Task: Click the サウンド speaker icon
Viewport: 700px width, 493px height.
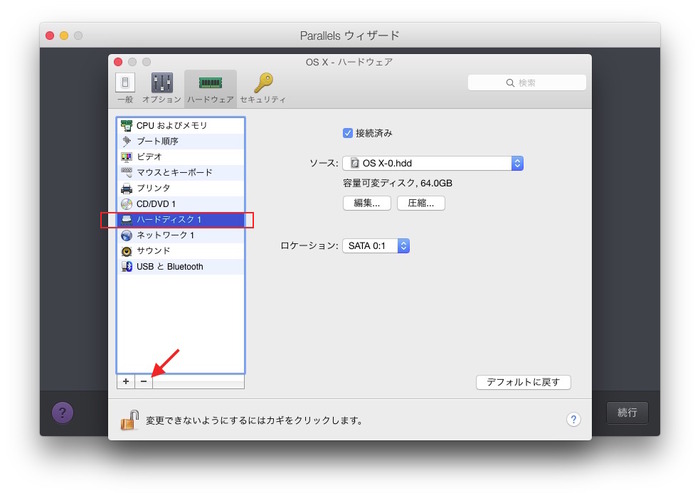Action: tap(127, 251)
